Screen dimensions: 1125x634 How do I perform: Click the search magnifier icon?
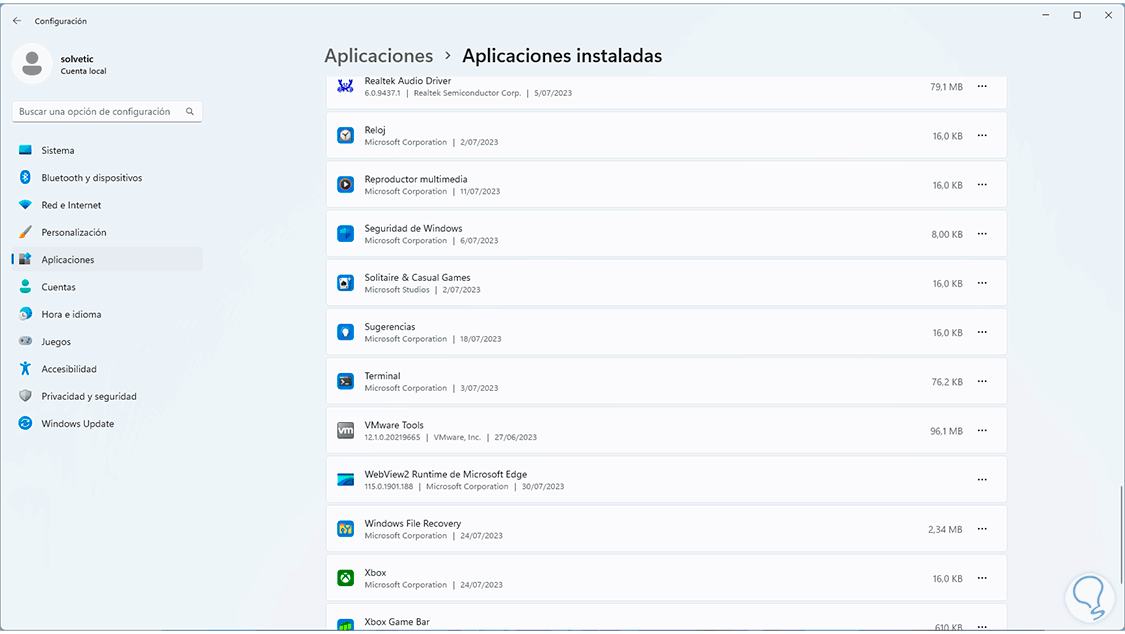tap(189, 111)
